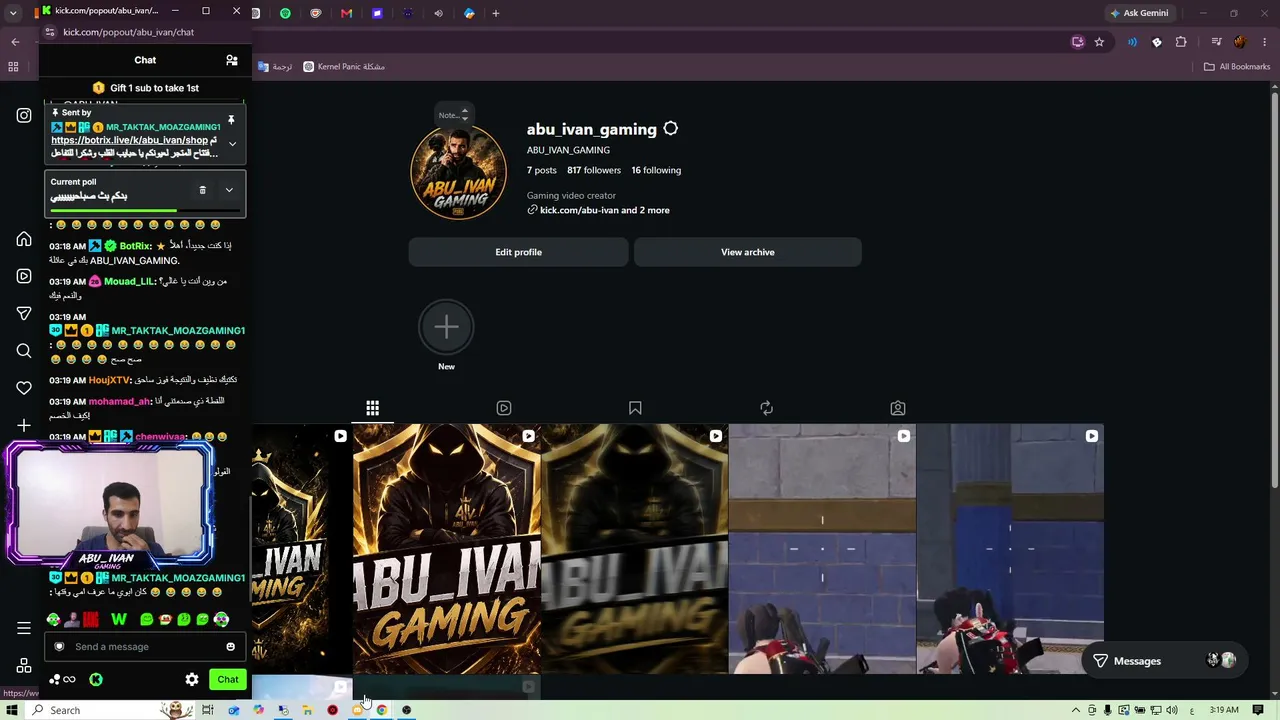This screenshot has width=1280, height=720.
Task: Delete the current poll with the trash icon
Action: tap(202, 190)
